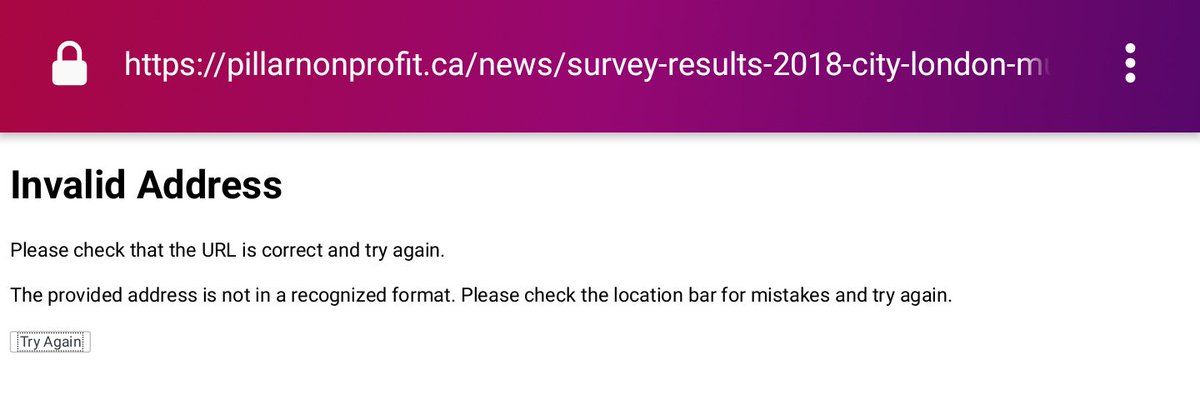Click the word 'Invalid' in the heading
This screenshot has width=1200, height=405.
(x=67, y=186)
